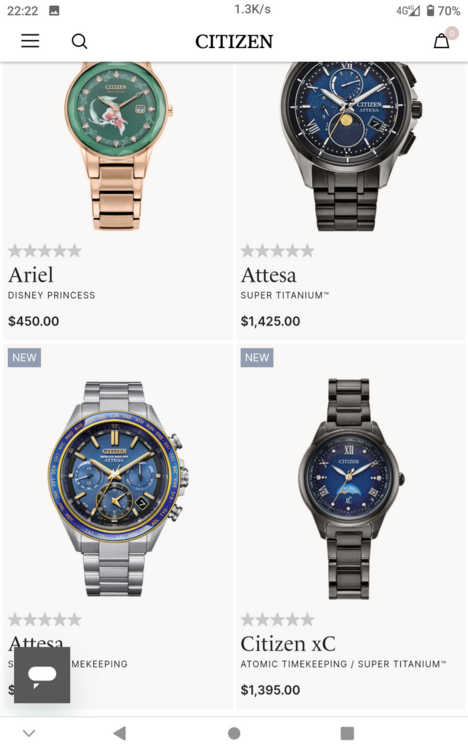Tap the Android home circle button

tap(234, 733)
